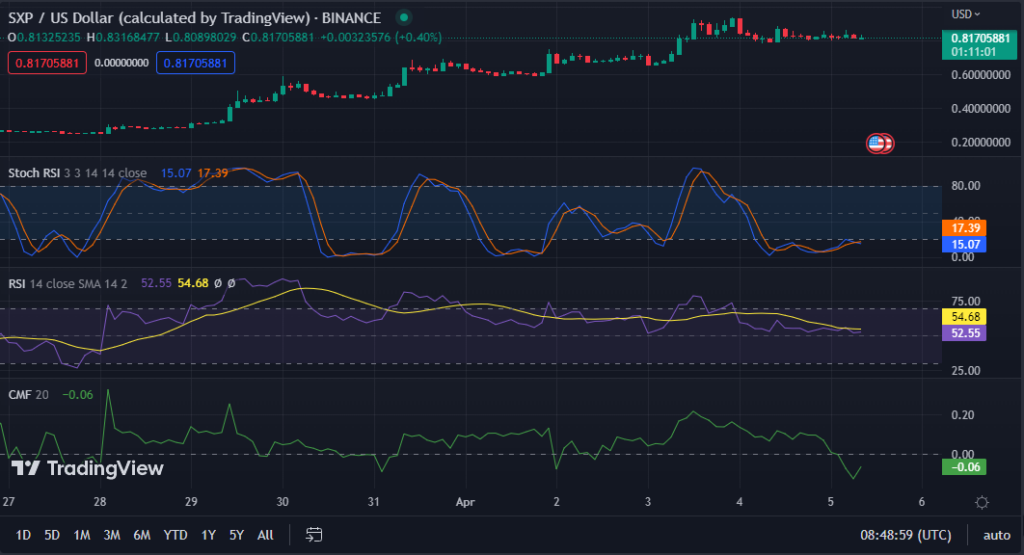The width and height of the screenshot is (1024, 555).
Task: Select the 1D time range
Action: [23, 535]
